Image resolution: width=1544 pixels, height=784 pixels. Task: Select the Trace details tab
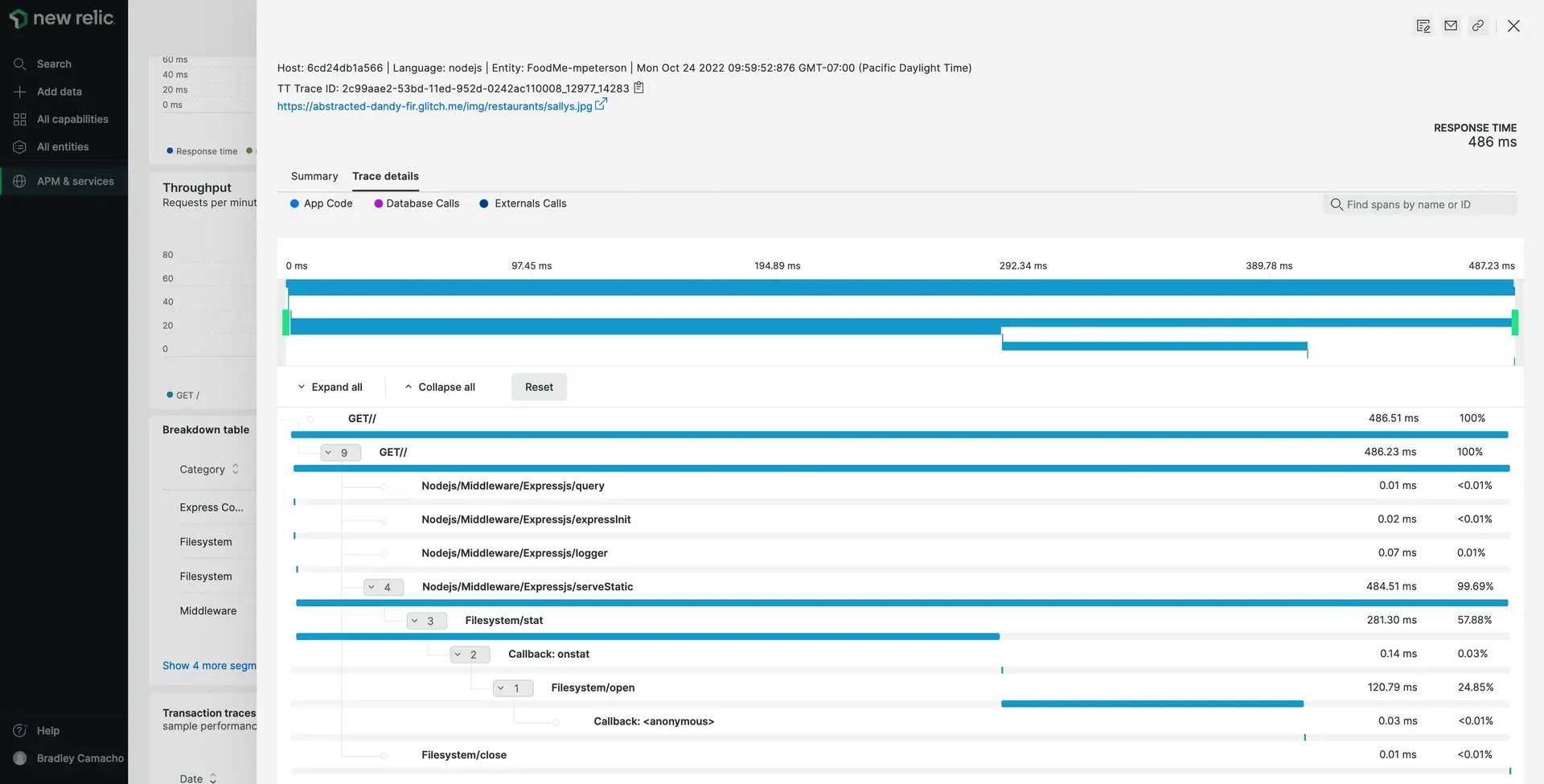pos(385,176)
